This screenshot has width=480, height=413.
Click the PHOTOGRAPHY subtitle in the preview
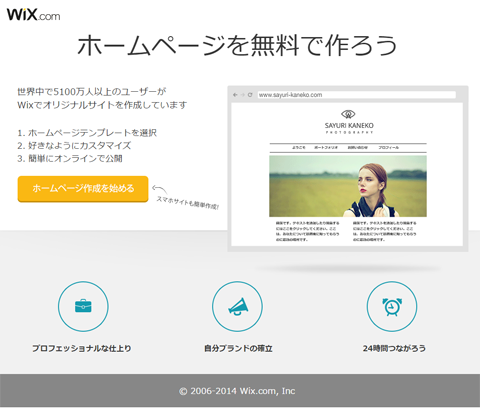(349, 133)
